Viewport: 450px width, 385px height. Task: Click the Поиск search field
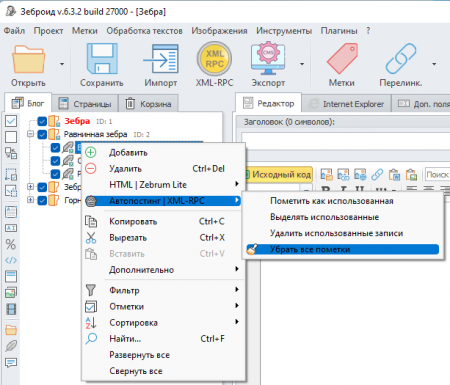click(x=437, y=174)
